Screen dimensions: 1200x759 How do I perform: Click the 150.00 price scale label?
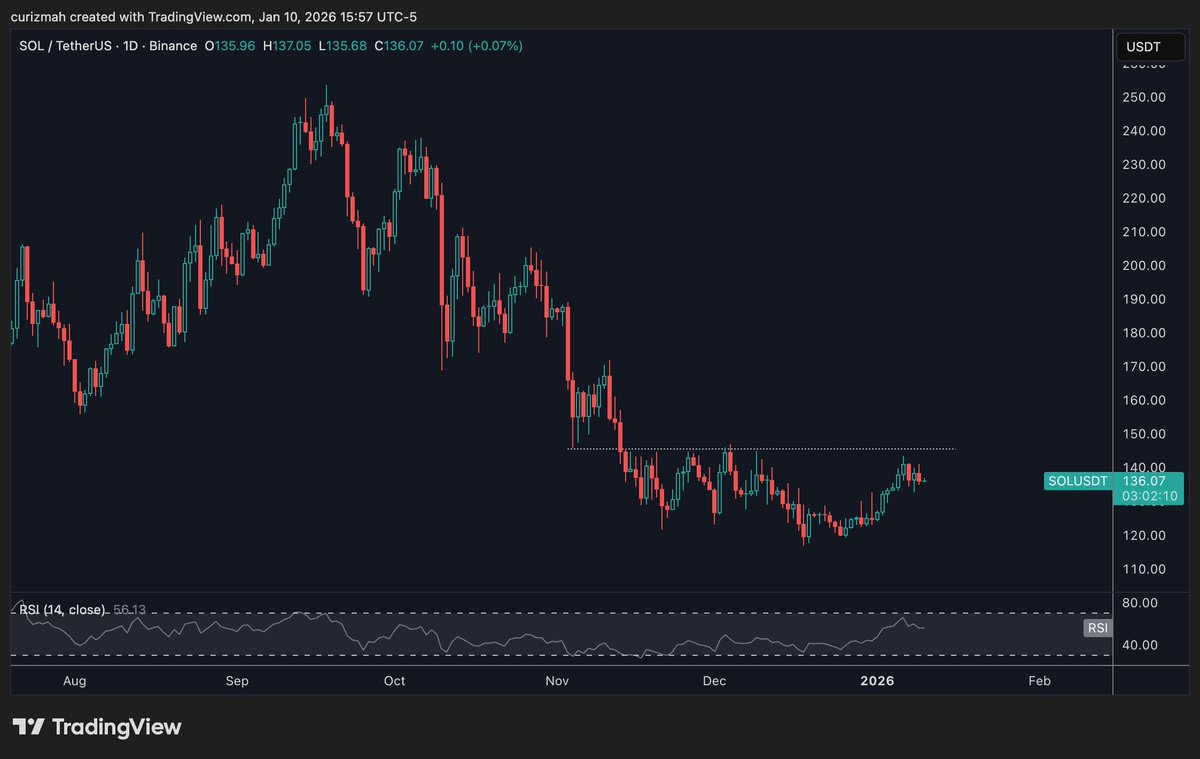pos(1143,434)
